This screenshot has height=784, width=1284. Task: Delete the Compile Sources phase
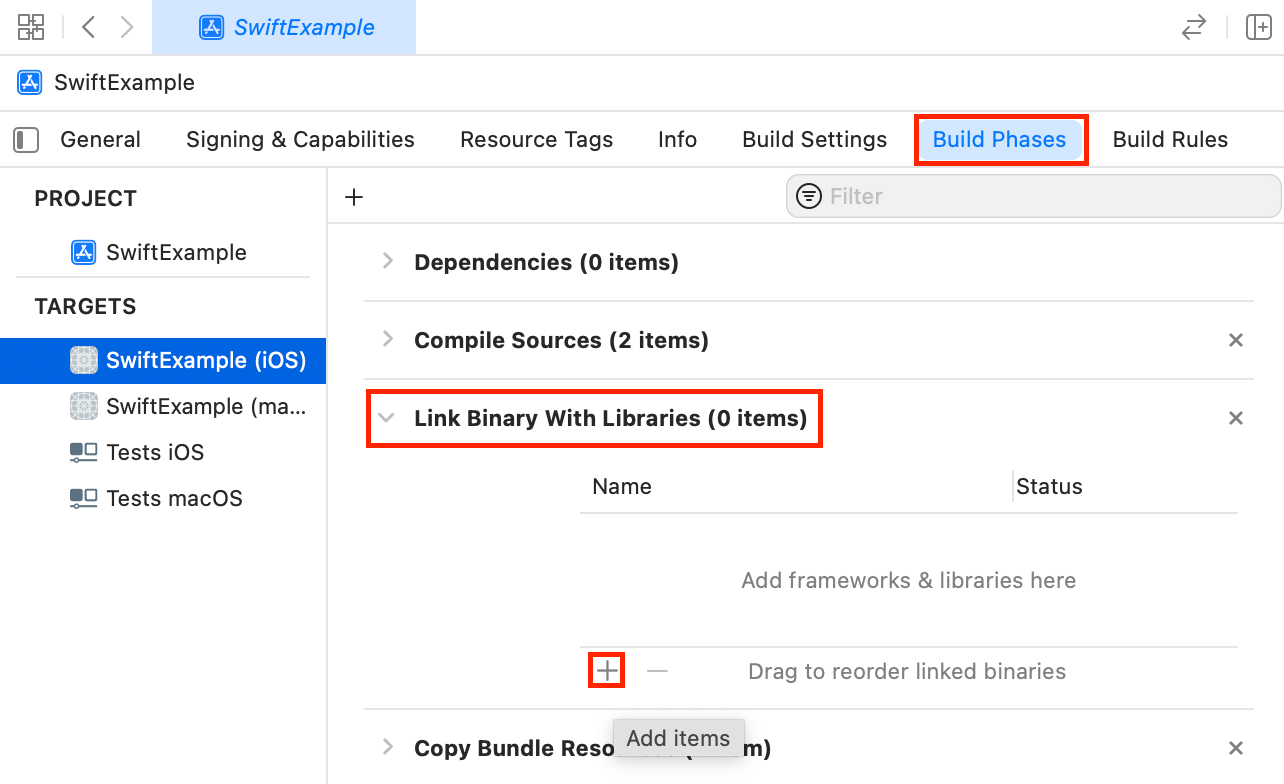[x=1236, y=340]
